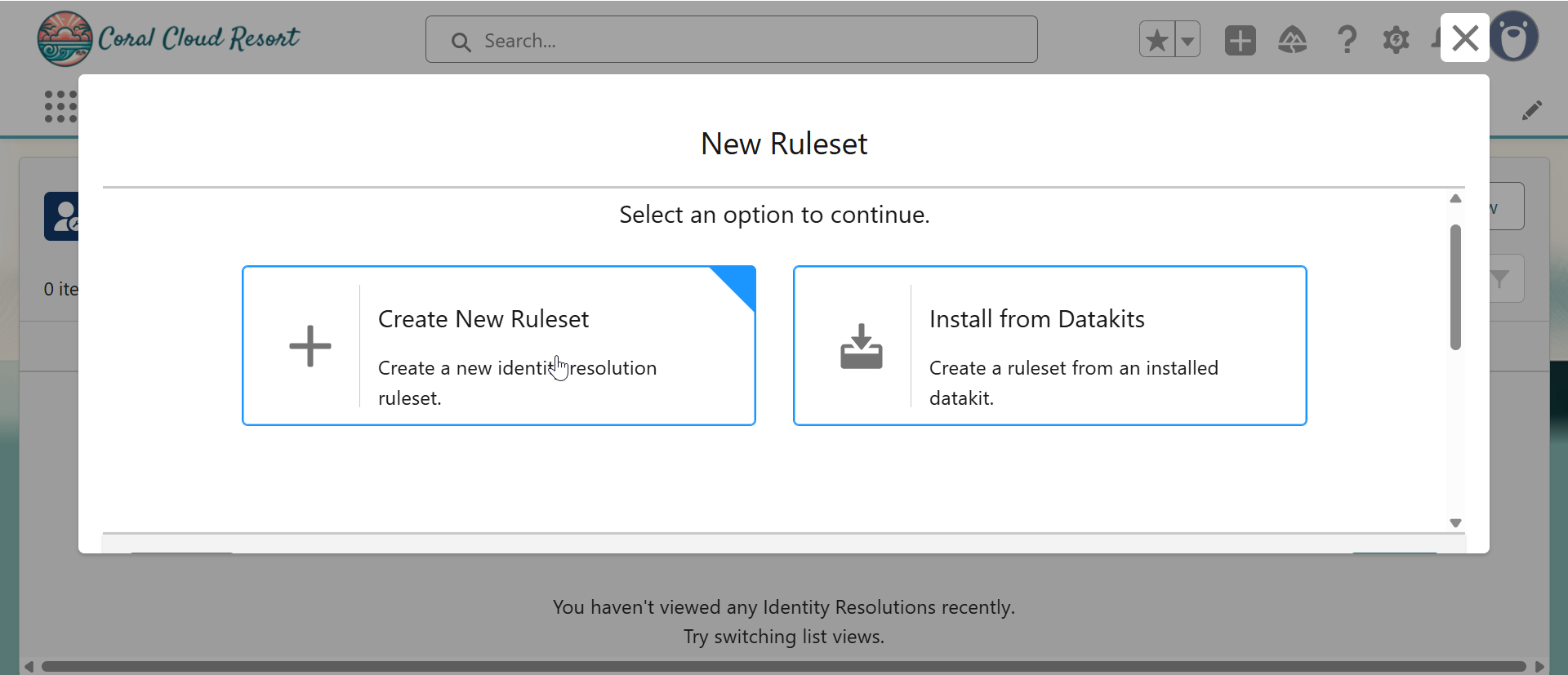Viewport: 1568px width, 675px height.
Task: Close the New Ruleset dialog
Action: [1464, 38]
